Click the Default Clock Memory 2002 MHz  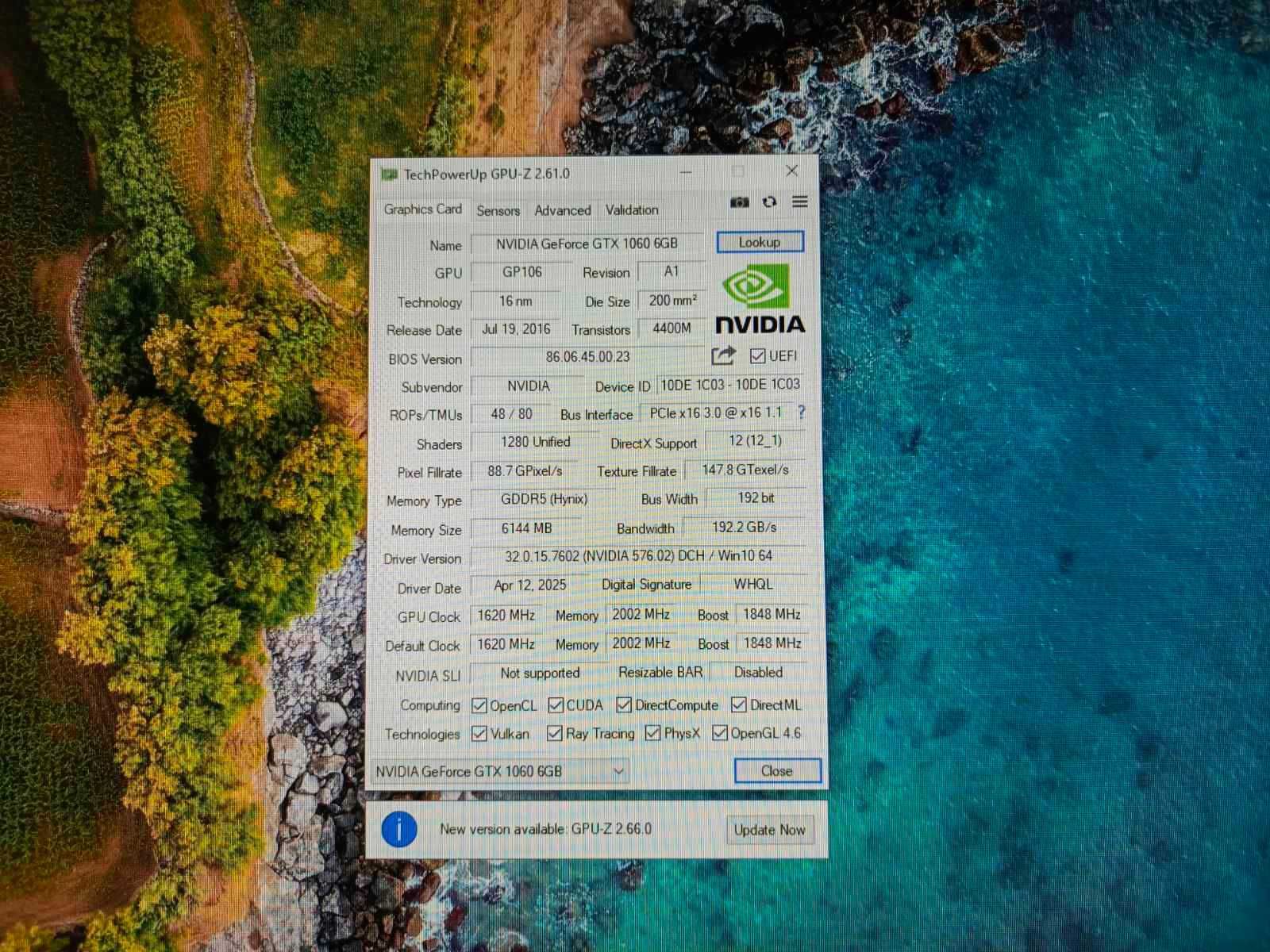[x=641, y=643]
